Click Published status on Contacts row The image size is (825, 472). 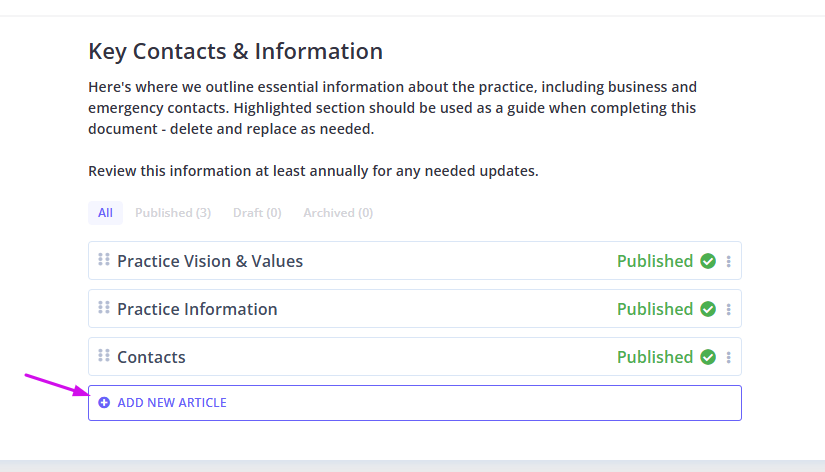click(x=655, y=357)
